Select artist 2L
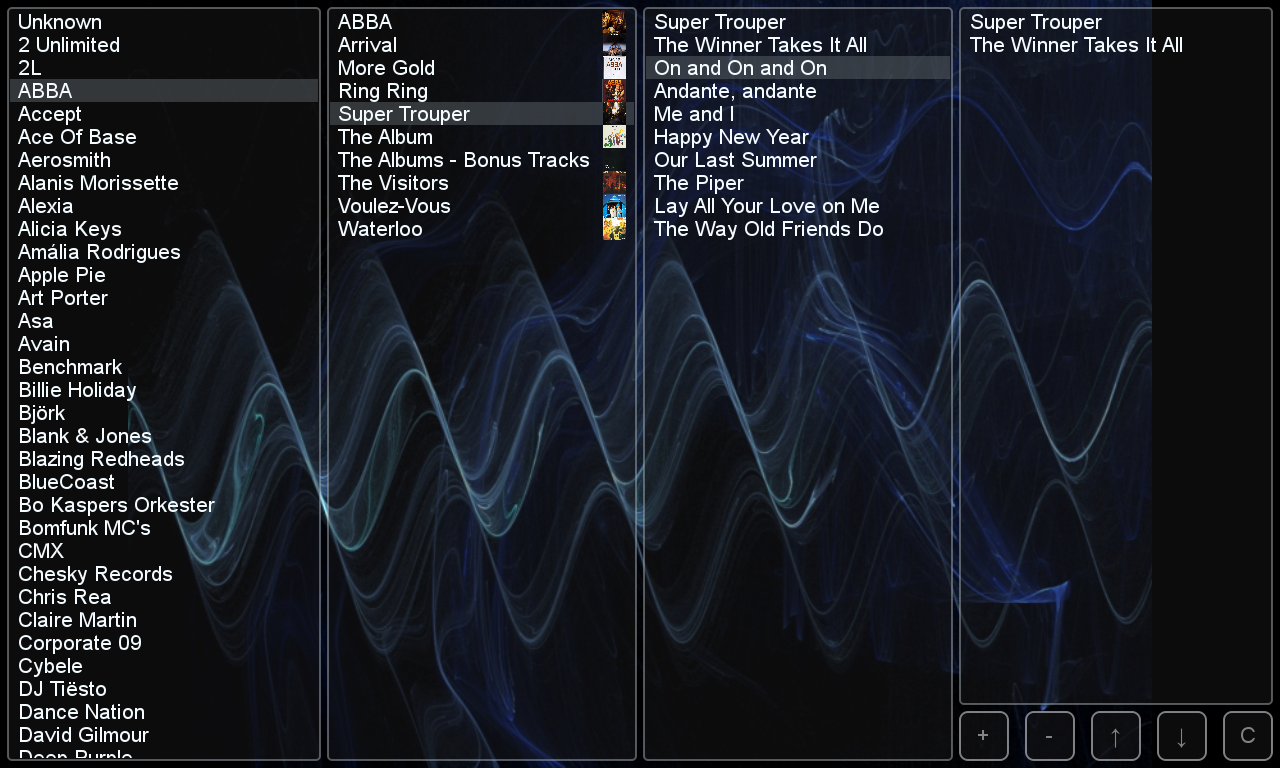This screenshot has width=1280, height=768. [x=164, y=68]
